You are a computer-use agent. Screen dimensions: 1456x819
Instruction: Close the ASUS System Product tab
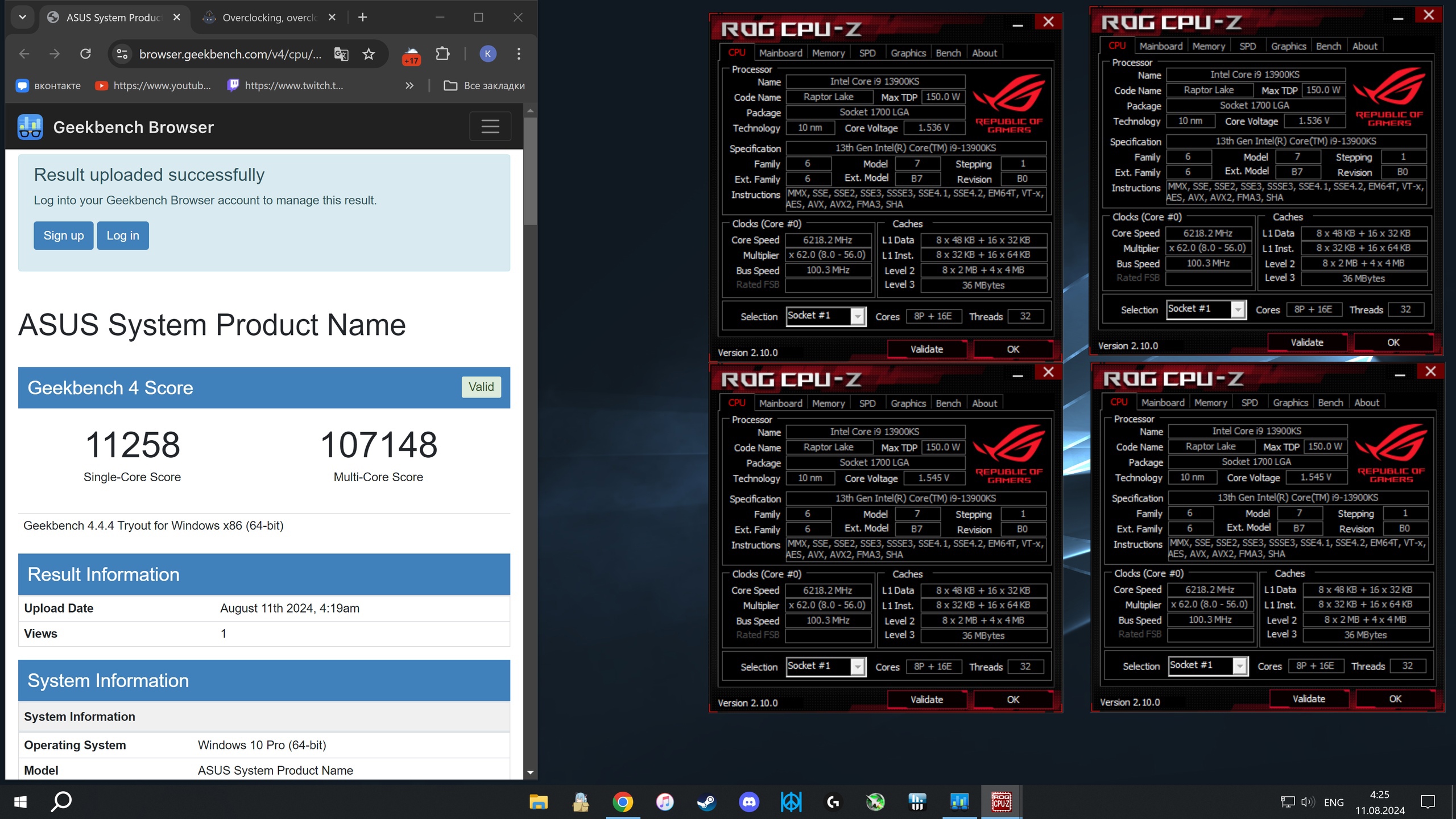177,18
